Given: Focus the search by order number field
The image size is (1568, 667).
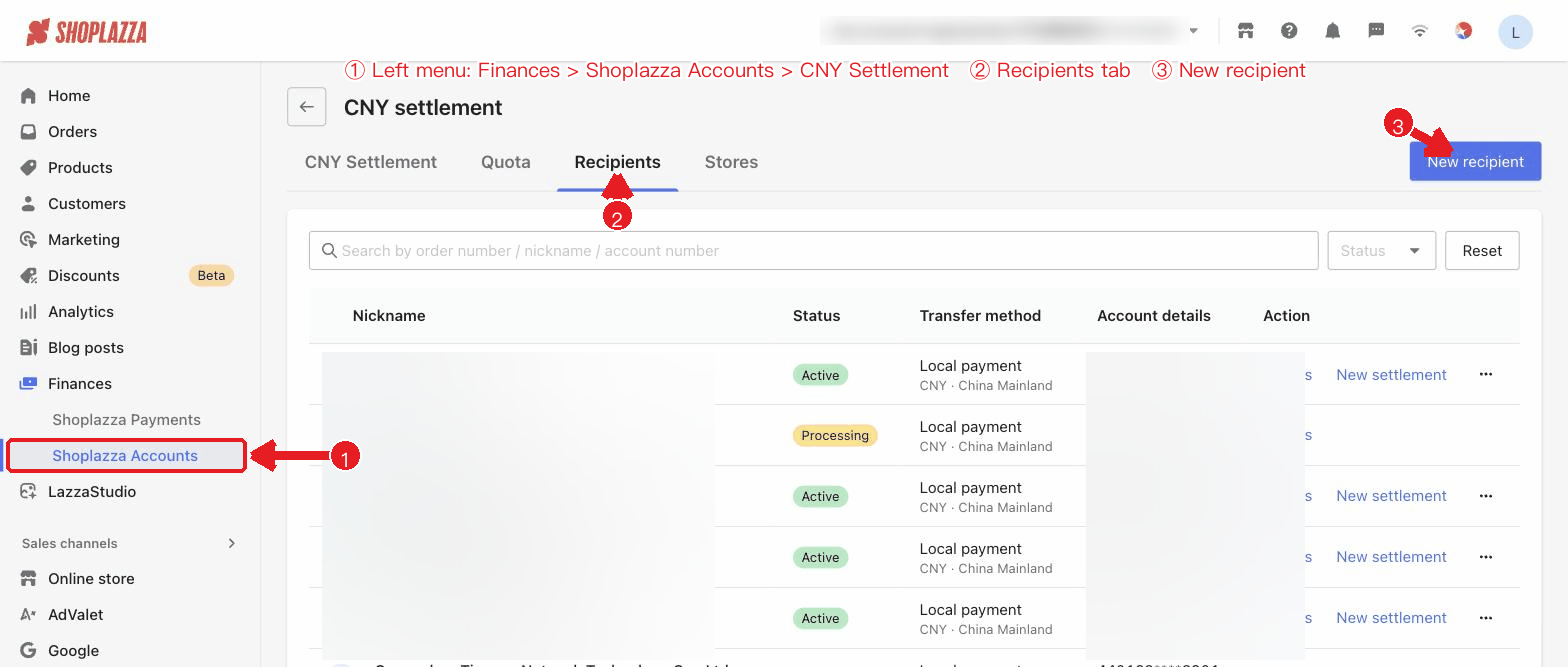Looking at the screenshot, I should (813, 251).
